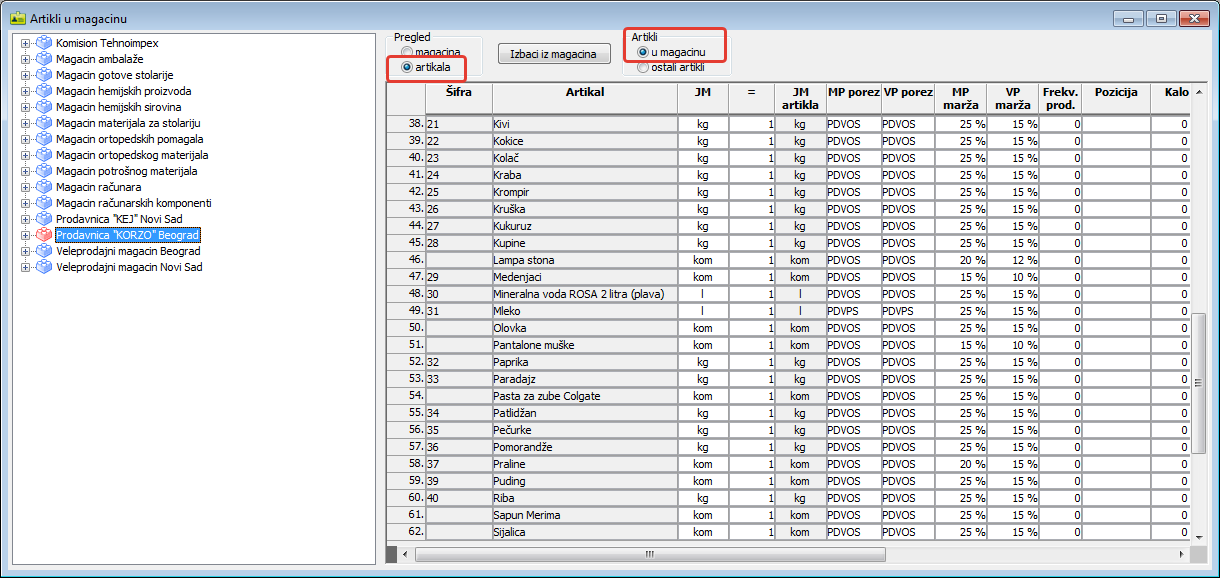This screenshot has width=1220, height=578.
Task: Click the cube icon of Magacin ambalaže
Action: [x=43, y=59]
